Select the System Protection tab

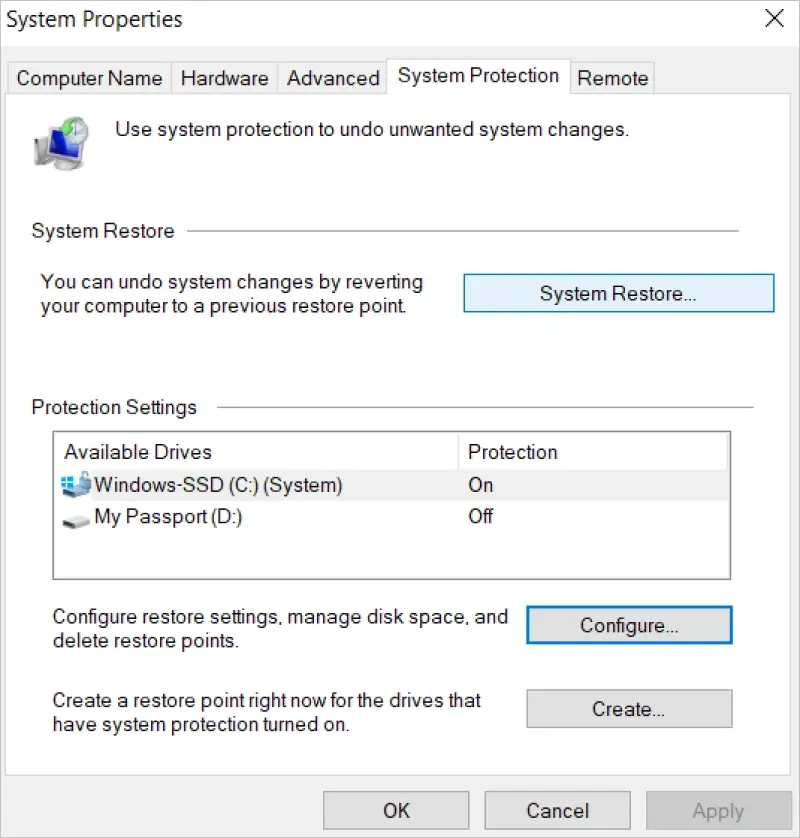coord(478,75)
